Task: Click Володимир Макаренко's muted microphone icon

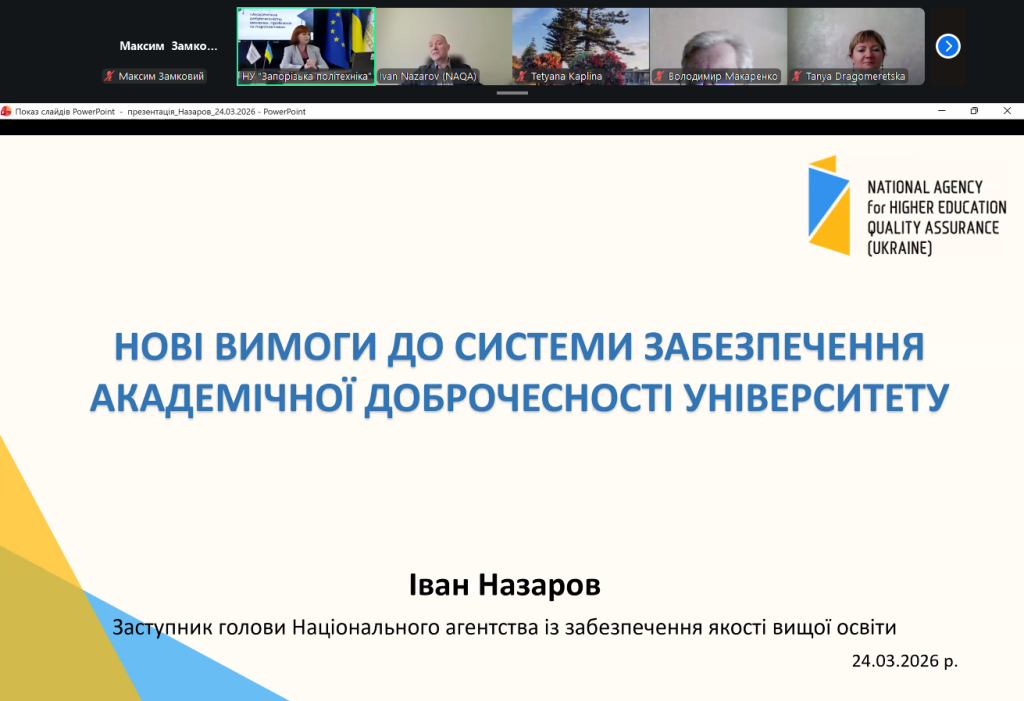Action: (x=659, y=76)
